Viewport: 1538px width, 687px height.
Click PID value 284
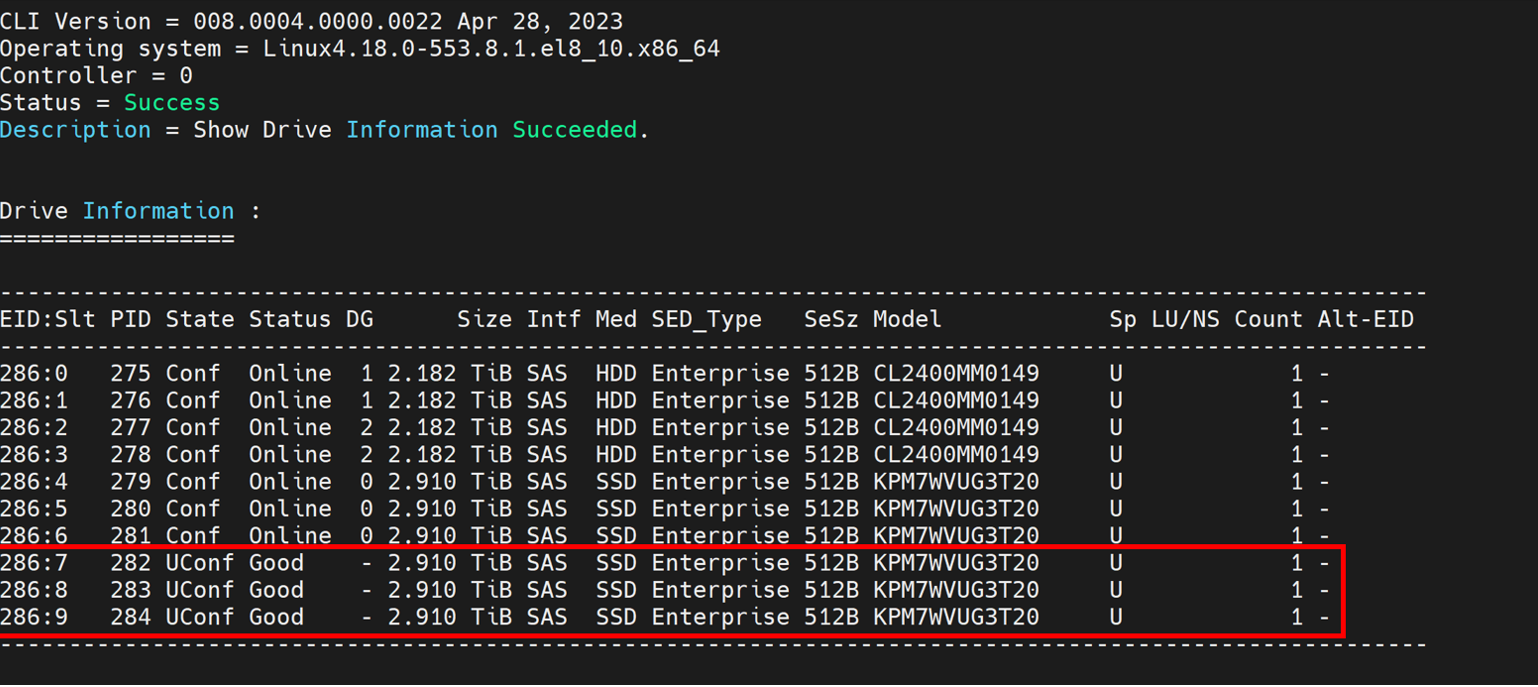tap(130, 617)
